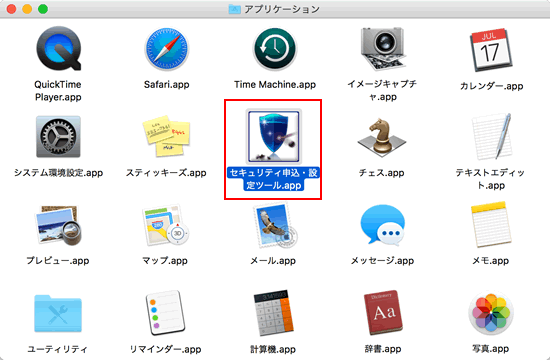Image resolution: width=550 pixels, height=360 pixels.
Task: Click the 'システム環境設定.app' file name
Action: point(59,173)
